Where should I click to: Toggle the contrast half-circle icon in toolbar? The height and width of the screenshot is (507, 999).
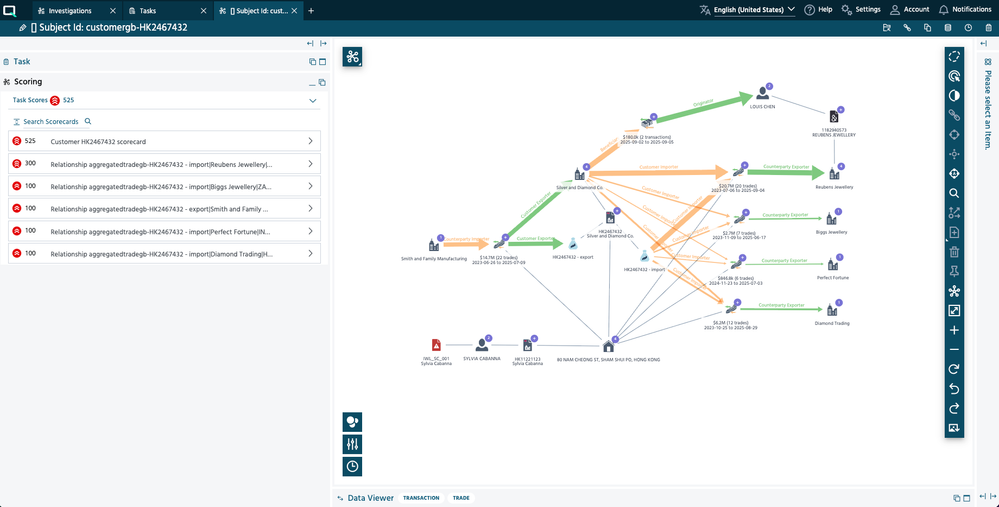pos(954,95)
